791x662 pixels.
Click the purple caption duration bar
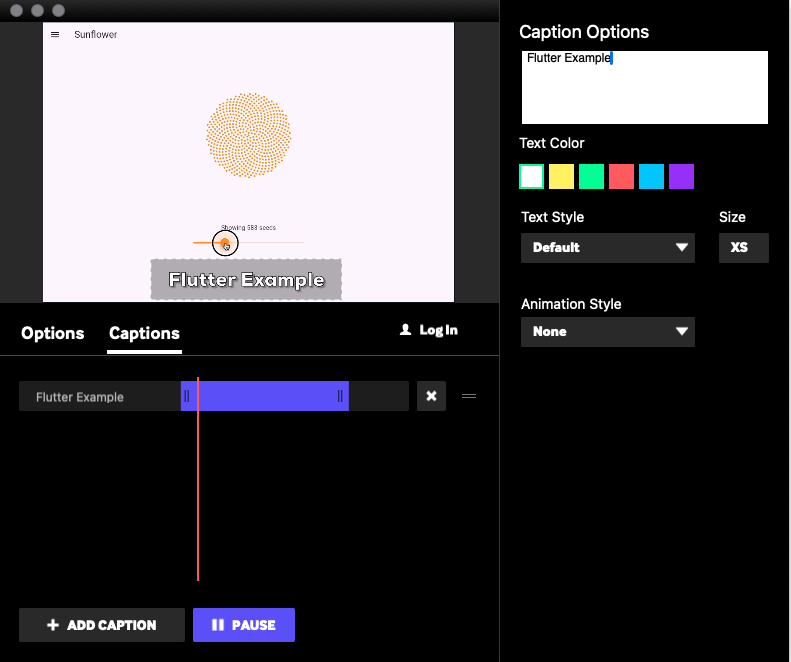265,396
